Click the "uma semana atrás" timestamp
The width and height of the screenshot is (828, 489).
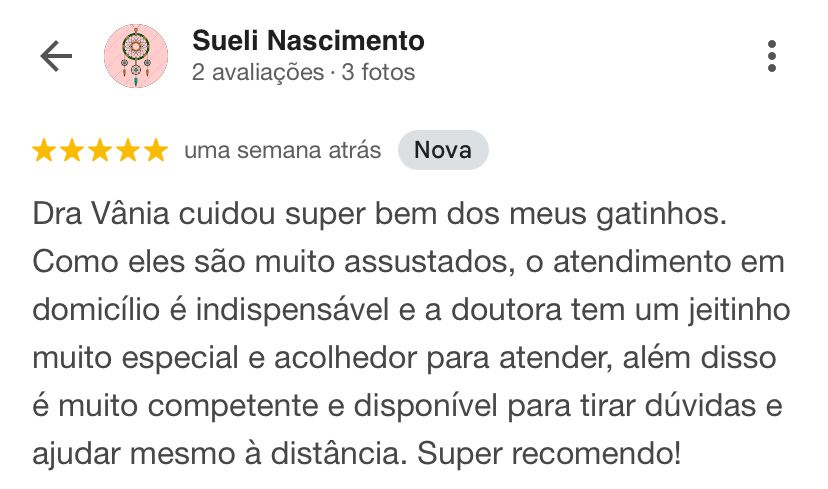[283, 151]
